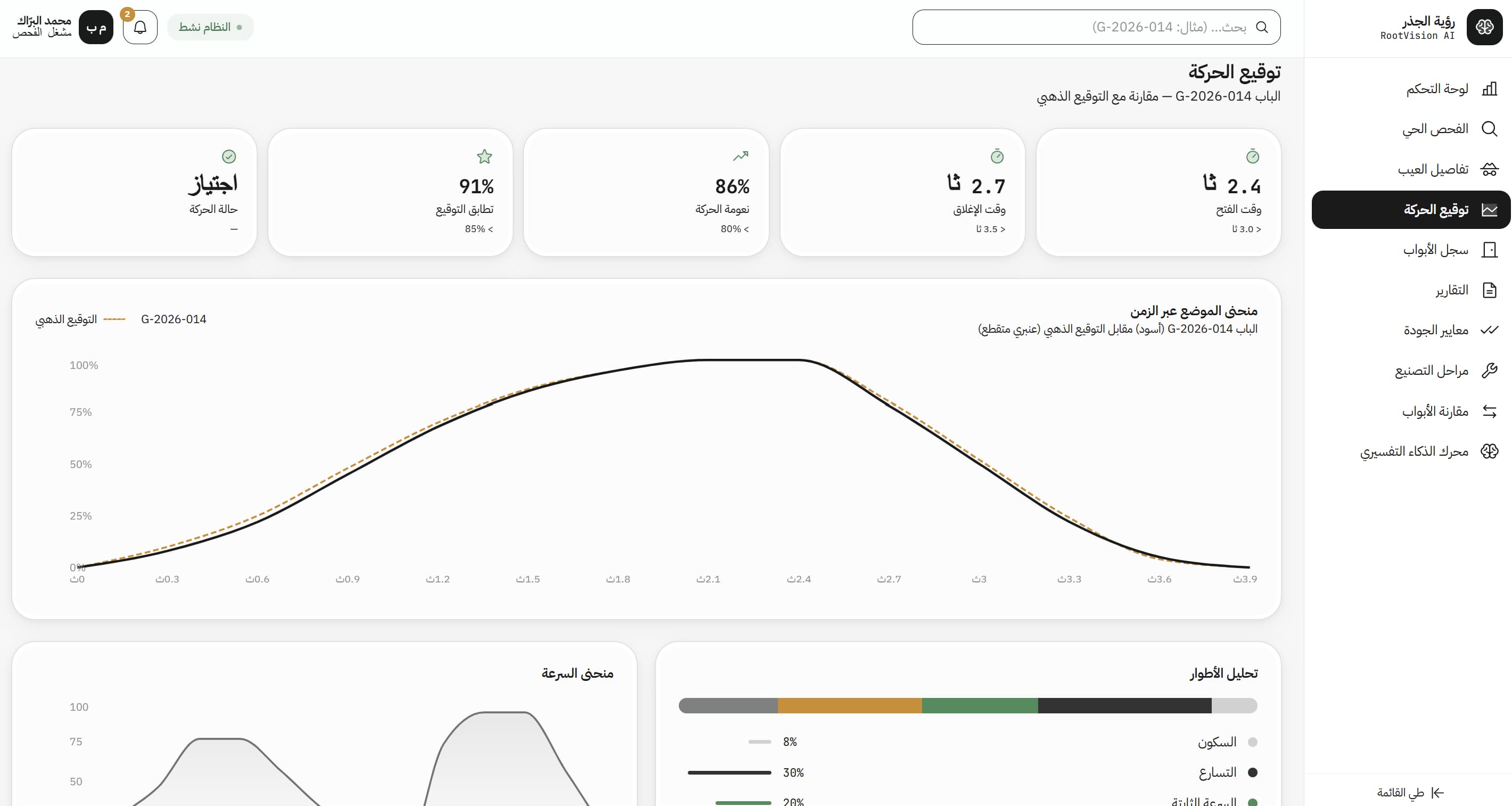Toggle the G-2026-014 series in chart legend

coord(174,319)
